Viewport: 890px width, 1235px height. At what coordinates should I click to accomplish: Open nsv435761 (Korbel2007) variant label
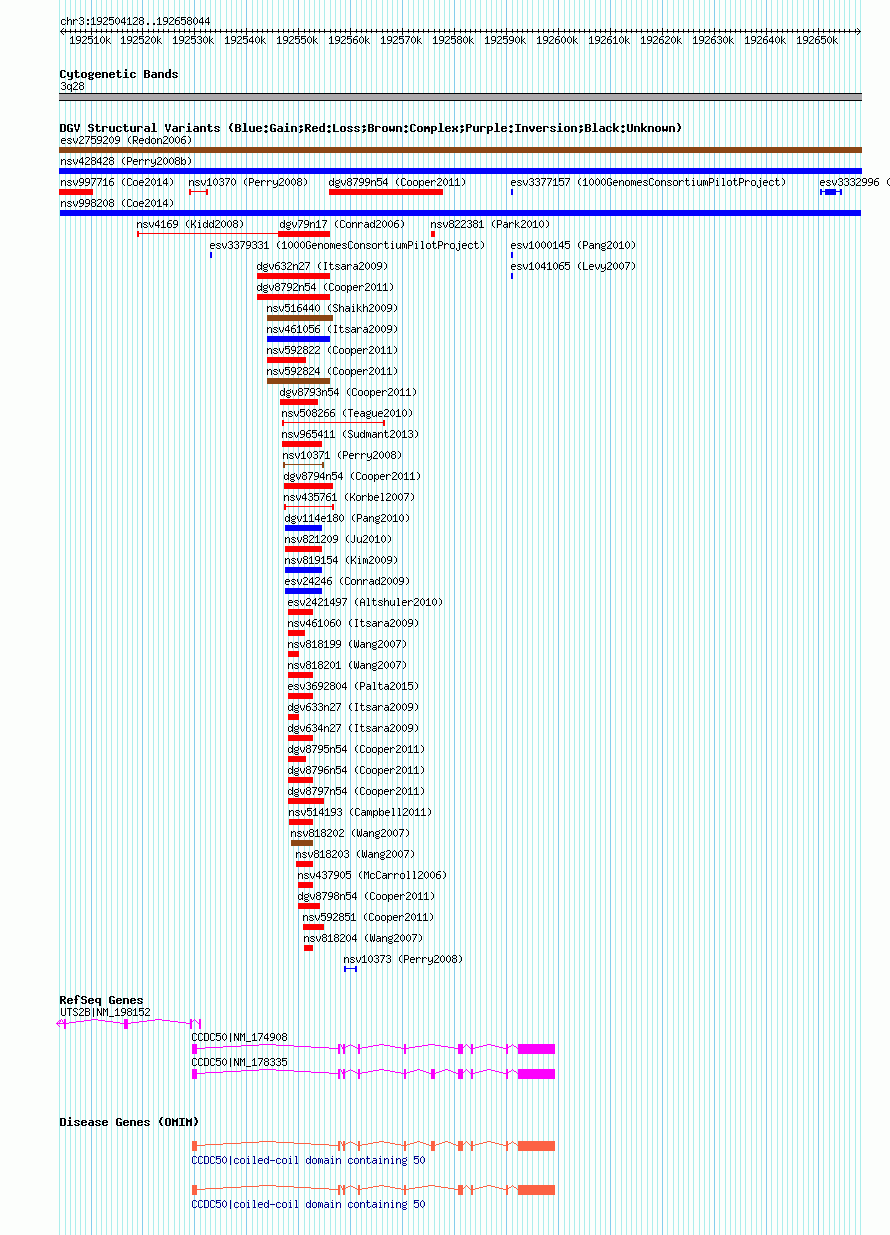coord(349,497)
